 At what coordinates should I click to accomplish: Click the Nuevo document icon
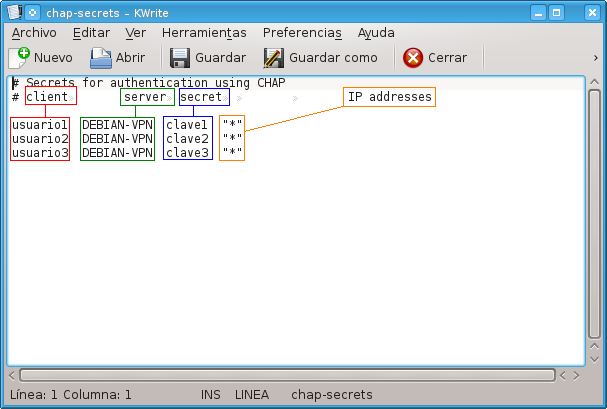(19, 58)
